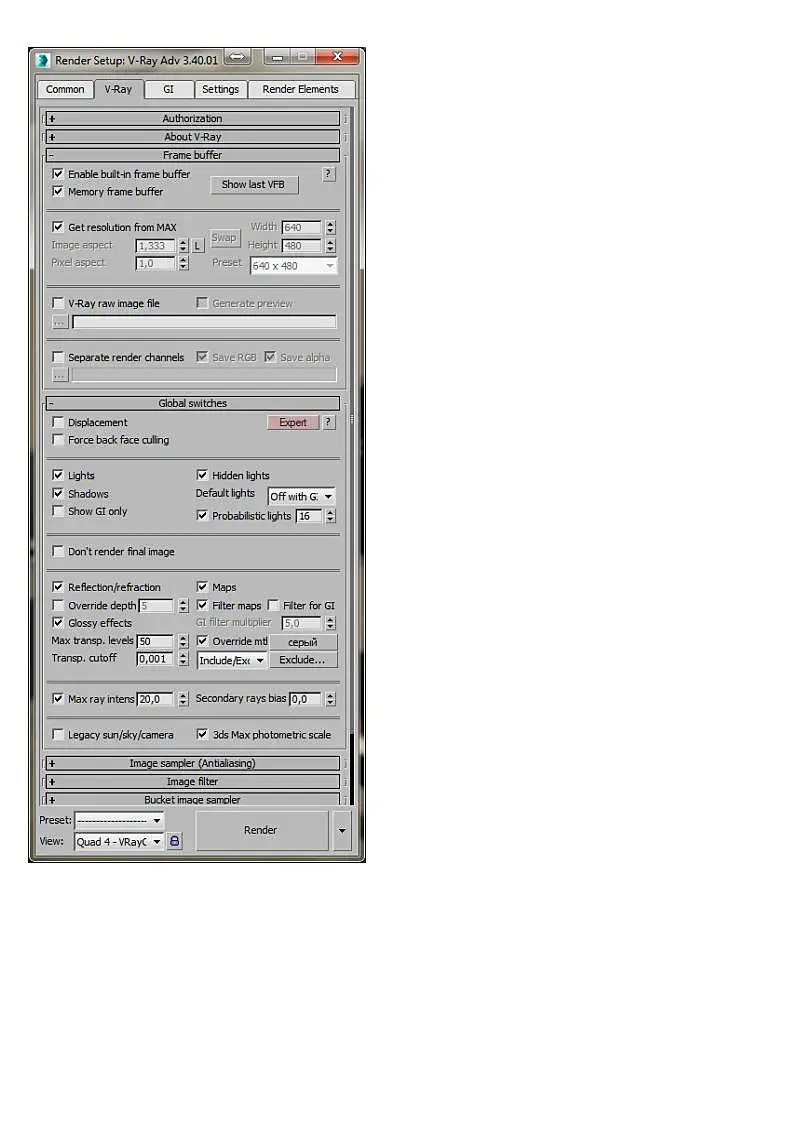
Task: Click the double-arrow button in the title bar
Action: coord(238,57)
